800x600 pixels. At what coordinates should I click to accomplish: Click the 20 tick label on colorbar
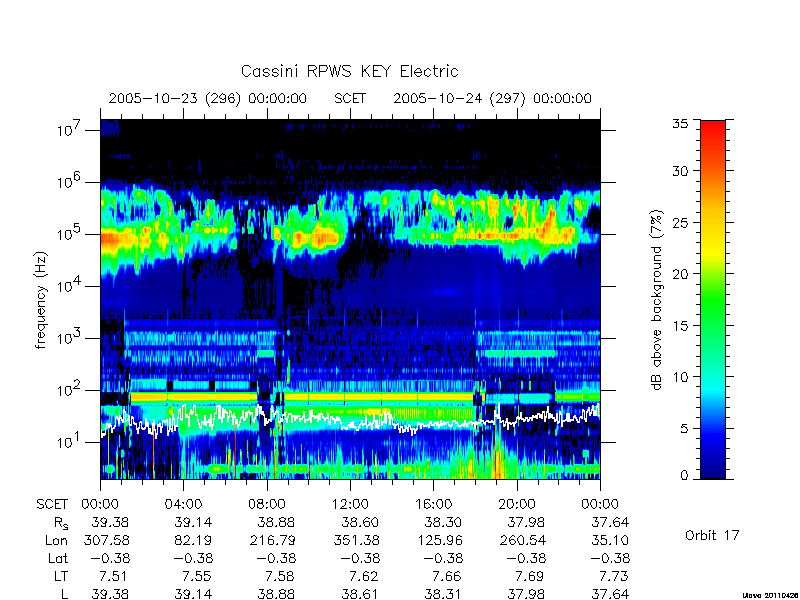click(680, 273)
